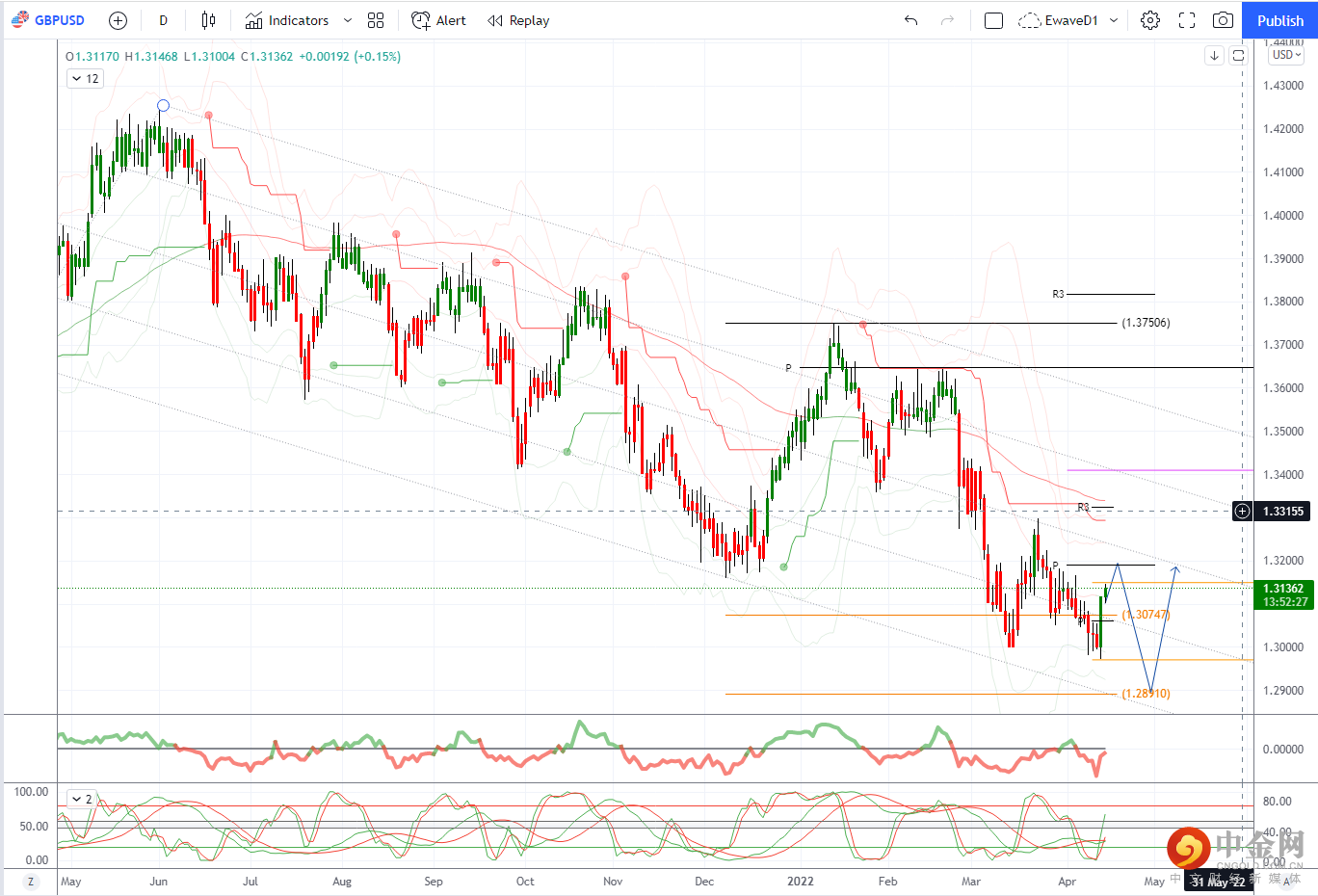
Task: Enter fullscreen mode
Action: click(1187, 20)
